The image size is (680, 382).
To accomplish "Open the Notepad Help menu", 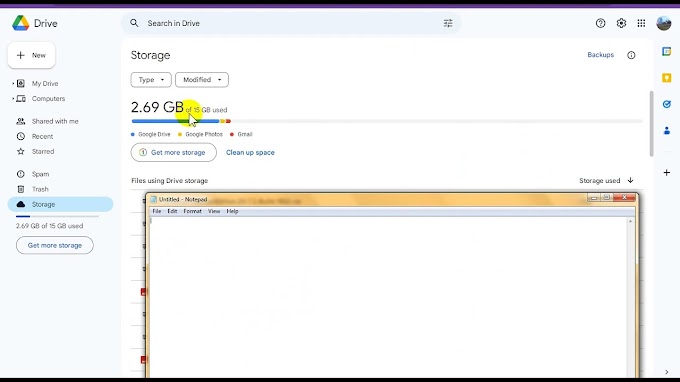I will point(232,211).
